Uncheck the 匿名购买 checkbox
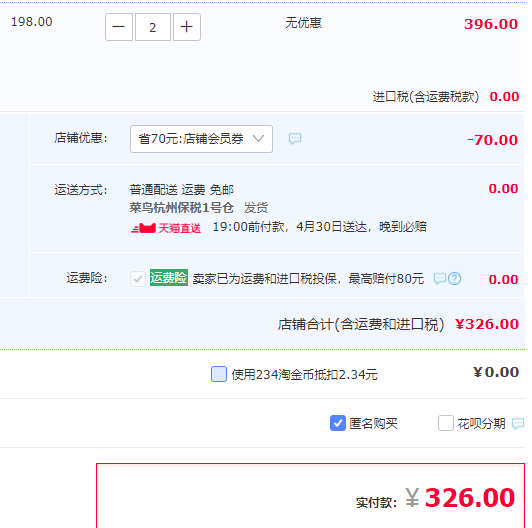This screenshot has height=528, width=532. click(x=338, y=423)
